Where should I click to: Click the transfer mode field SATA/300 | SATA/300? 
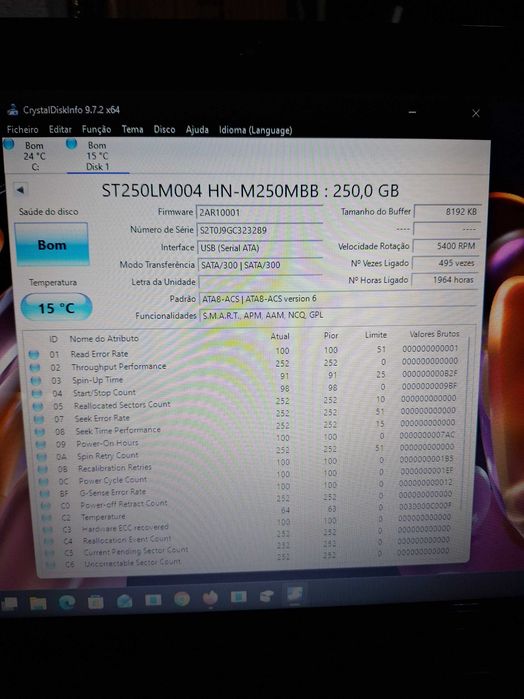[x=260, y=265]
